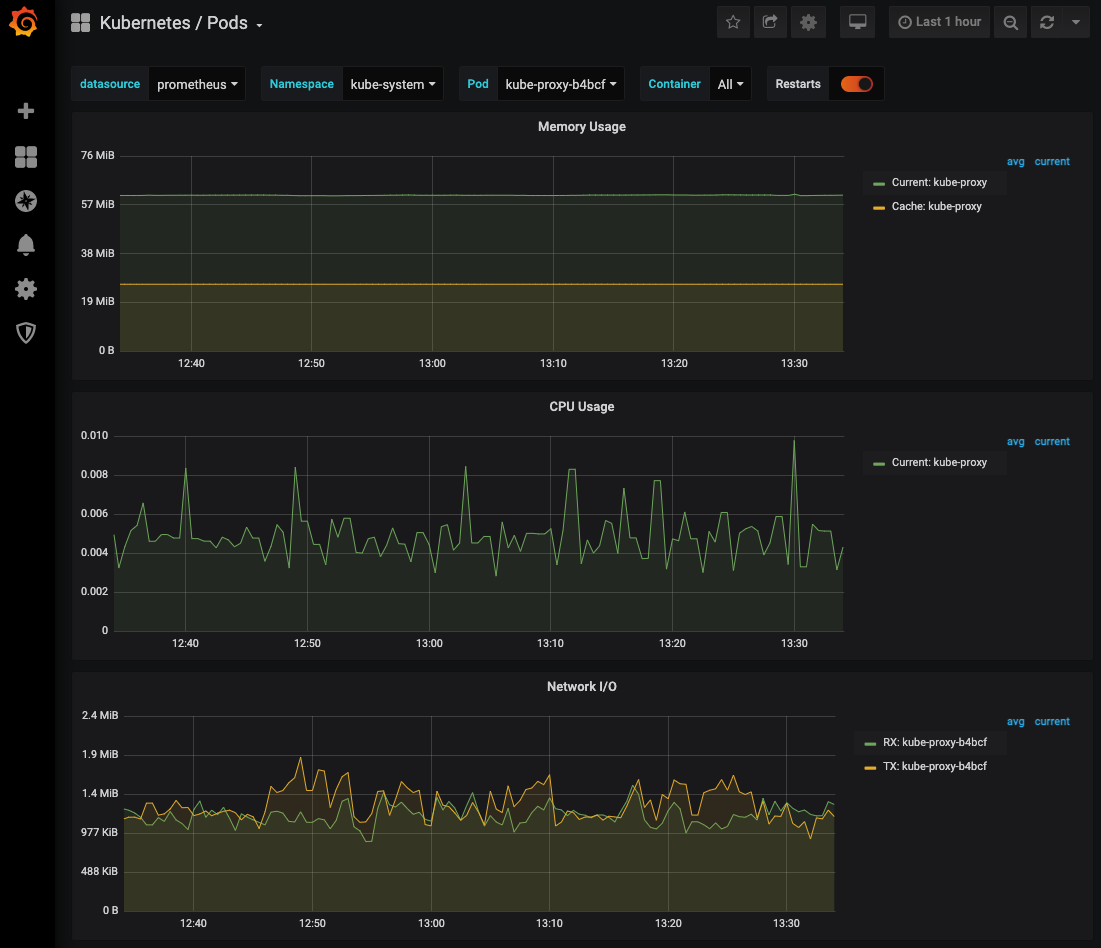Screen dimensions: 1101x948
Task: Click the dashboard grid icon beside title
Action: point(81,22)
